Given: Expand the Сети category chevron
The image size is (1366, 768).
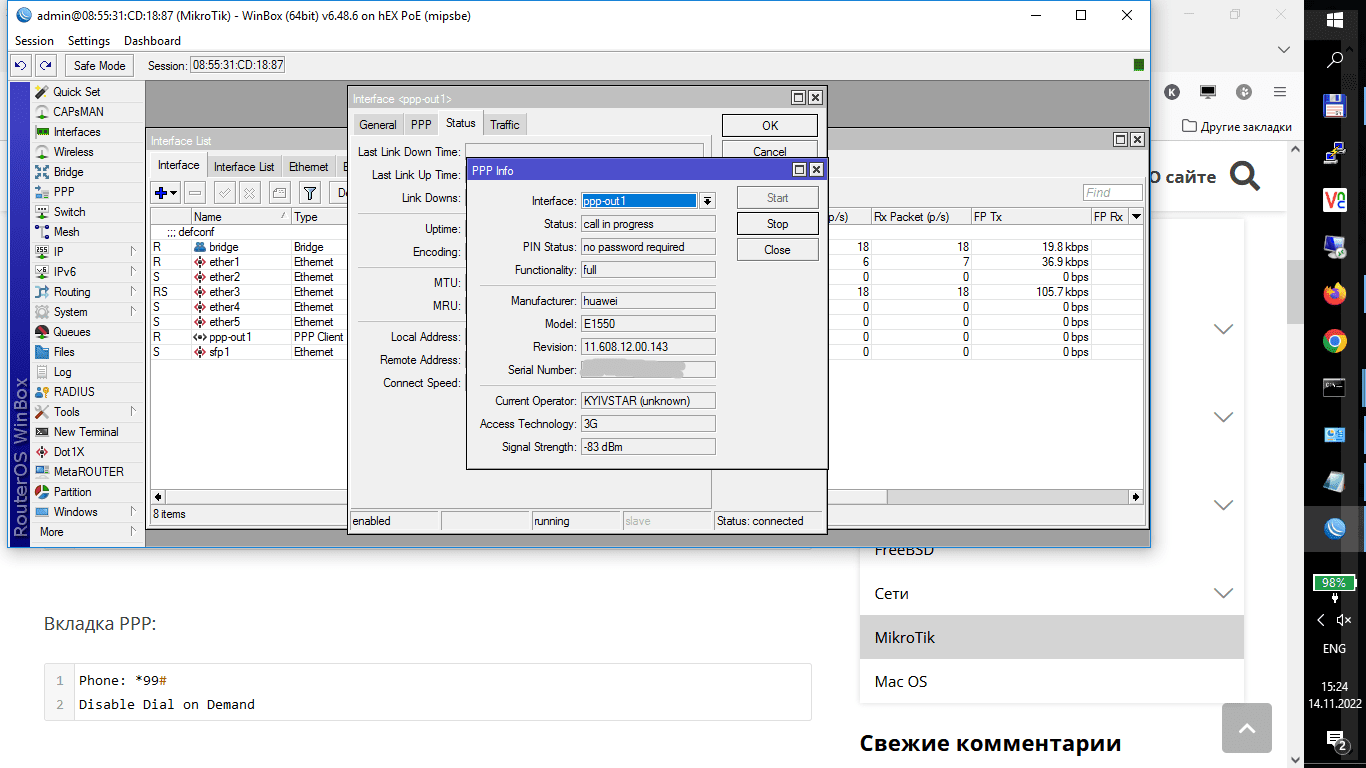Looking at the screenshot, I should 1223,593.
